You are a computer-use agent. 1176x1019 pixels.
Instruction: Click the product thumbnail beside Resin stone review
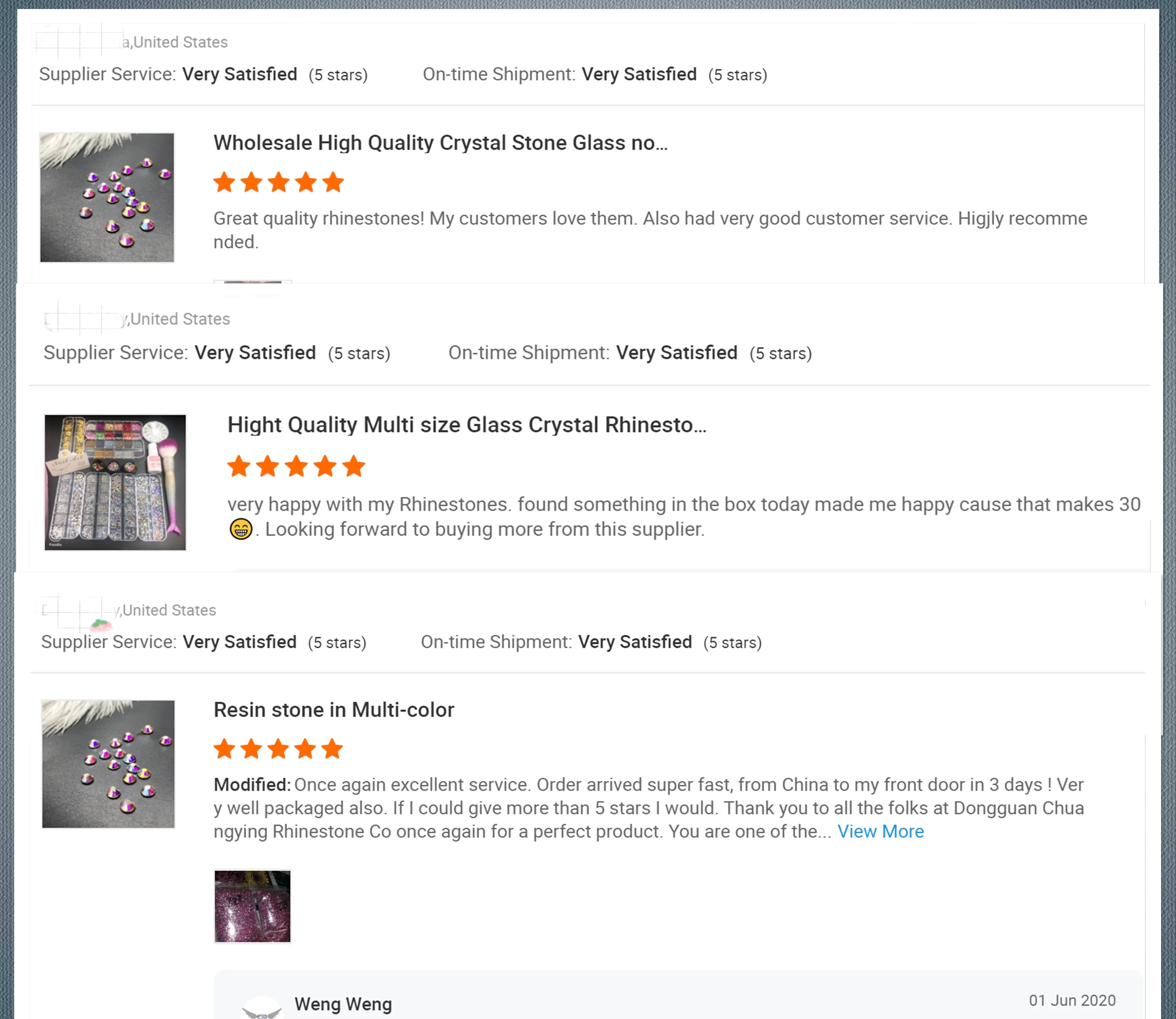point(108,764)
